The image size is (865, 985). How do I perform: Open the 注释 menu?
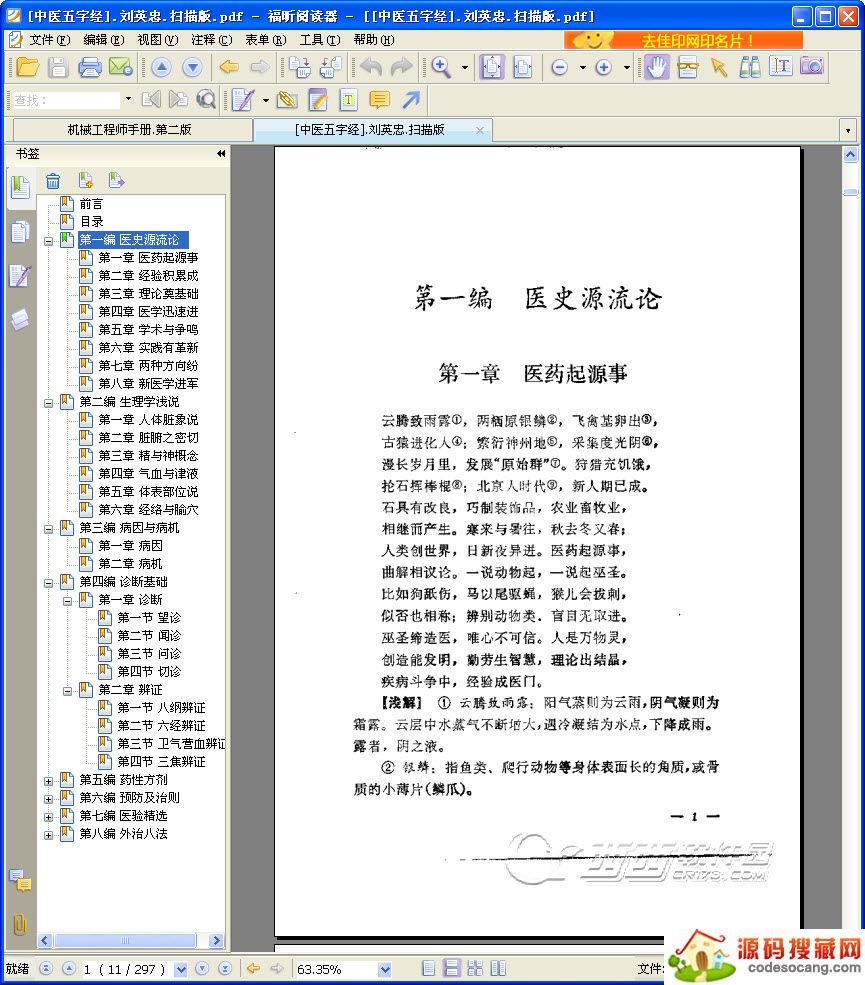[x=212, y=40]
